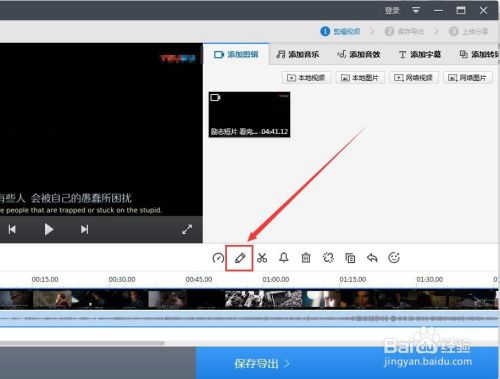
Task: Undo the last action with the back arrow
Action: pos(372,258)
